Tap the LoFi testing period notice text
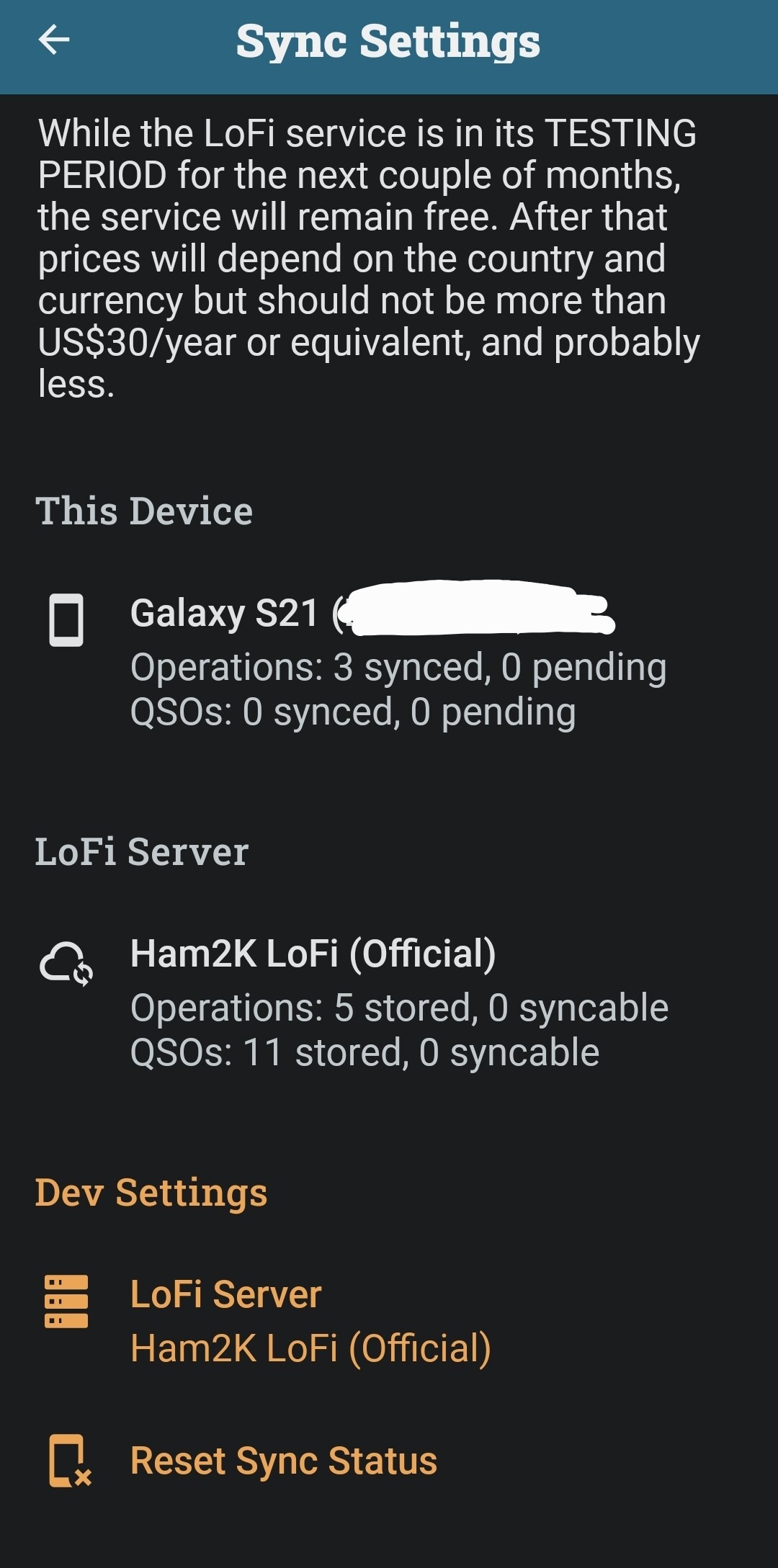The image size is (778, 1568). click(367, 258)
